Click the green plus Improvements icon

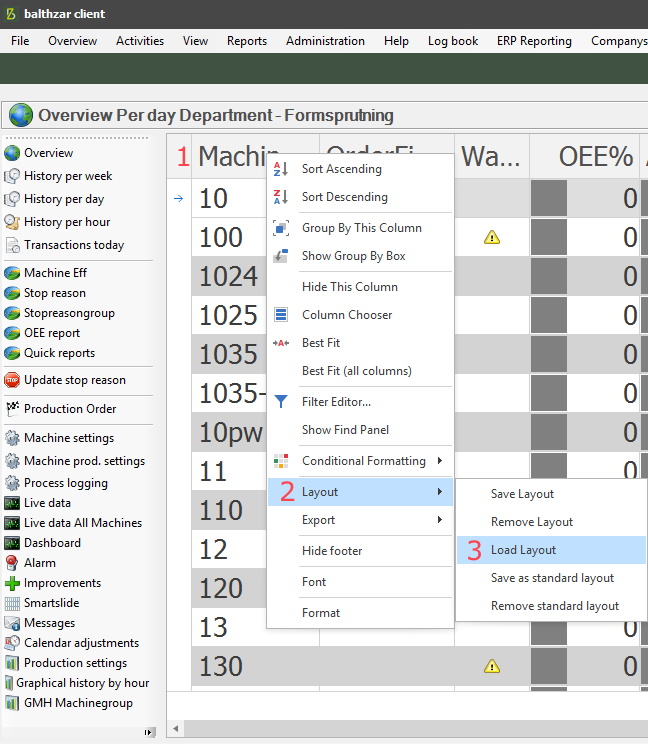coord(12,583)
